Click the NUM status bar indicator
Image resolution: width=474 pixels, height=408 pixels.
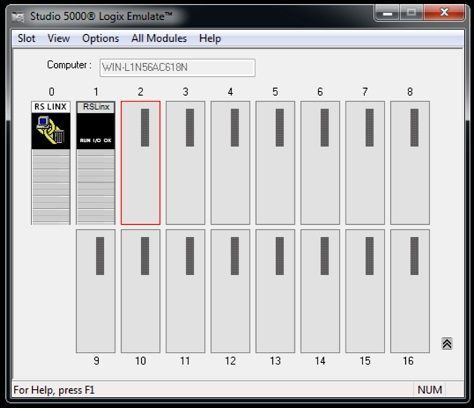(430, 390)
